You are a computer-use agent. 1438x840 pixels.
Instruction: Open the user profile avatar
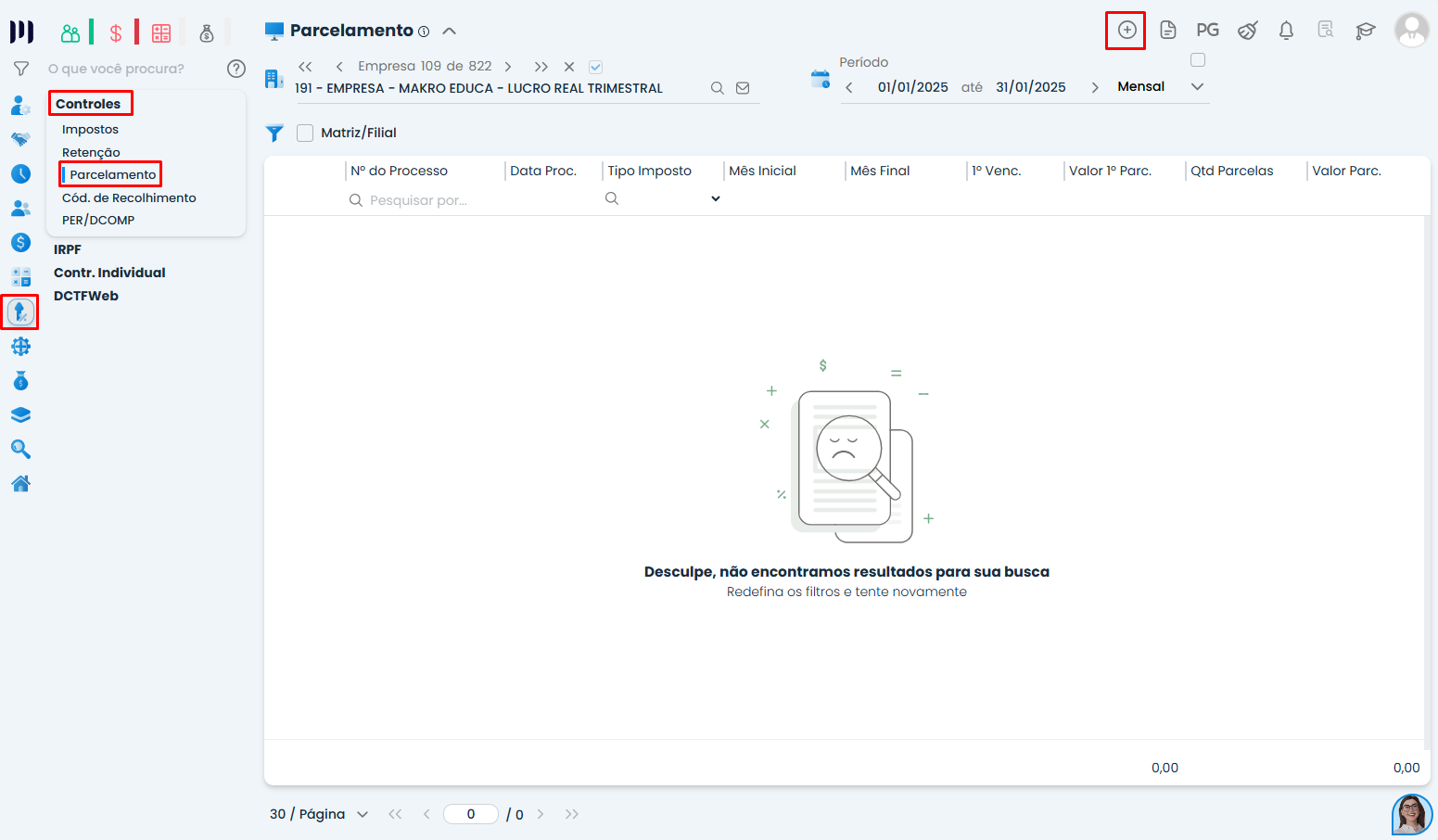1412,30
